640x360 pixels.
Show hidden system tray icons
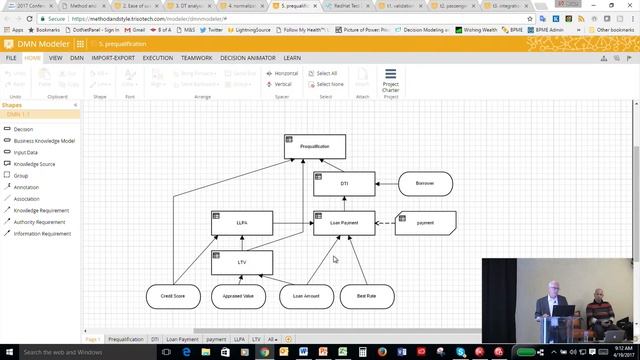coord(554,352)
